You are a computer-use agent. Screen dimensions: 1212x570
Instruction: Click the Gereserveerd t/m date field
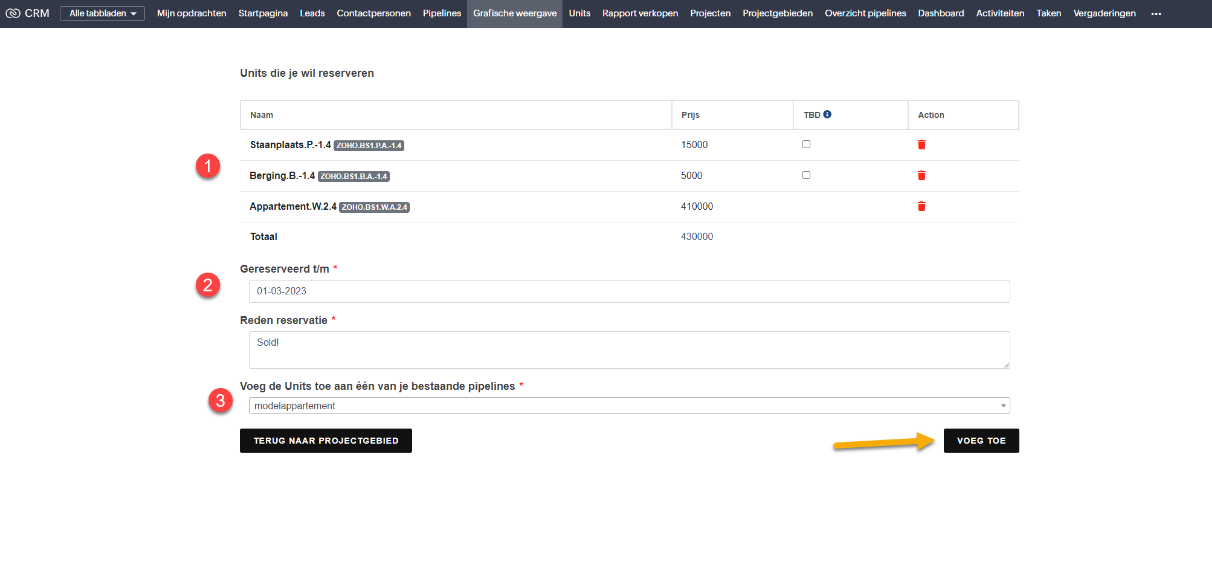pyautogui.click(x=628, y=291)
